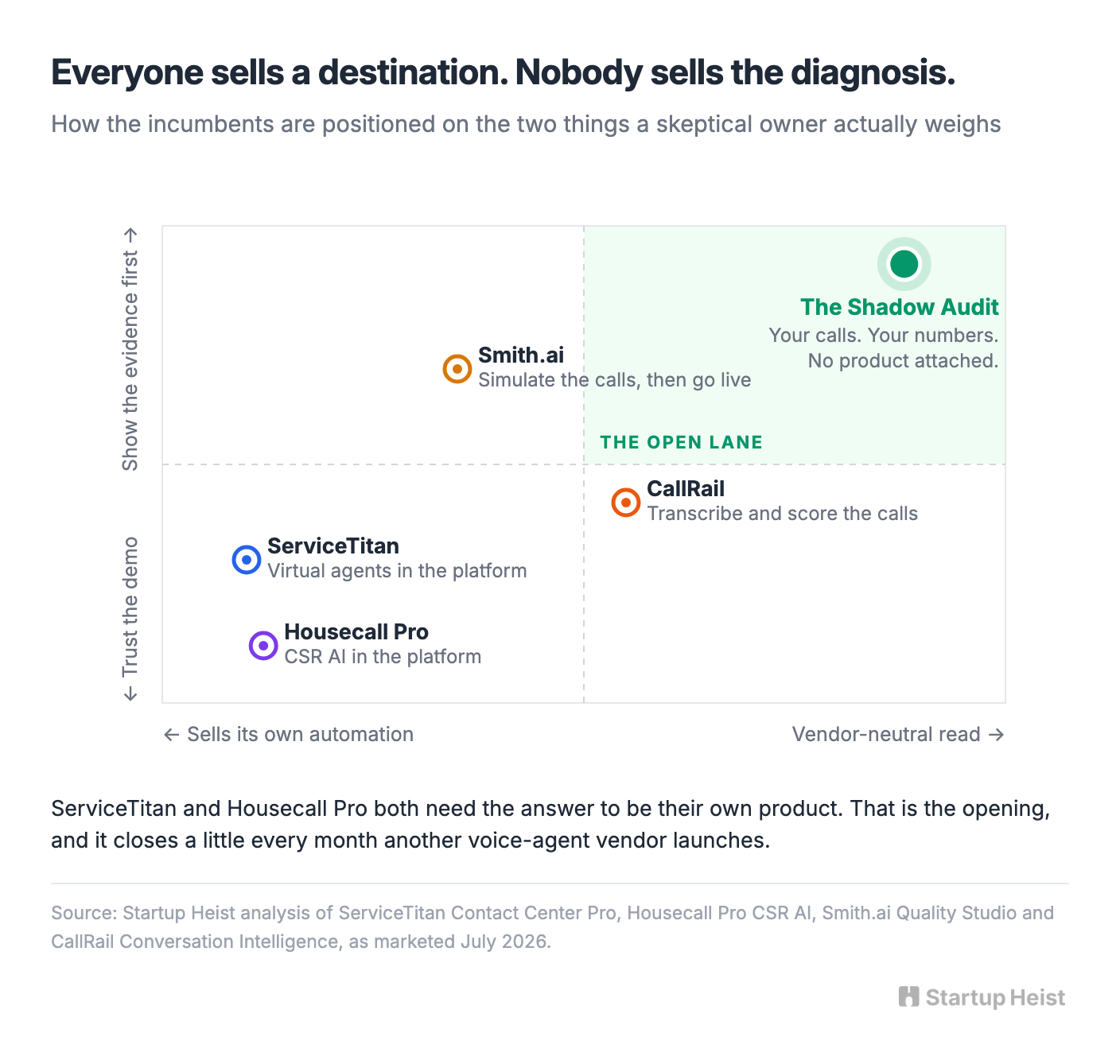Click the Startup Heist logo icon

click(908, 997)
